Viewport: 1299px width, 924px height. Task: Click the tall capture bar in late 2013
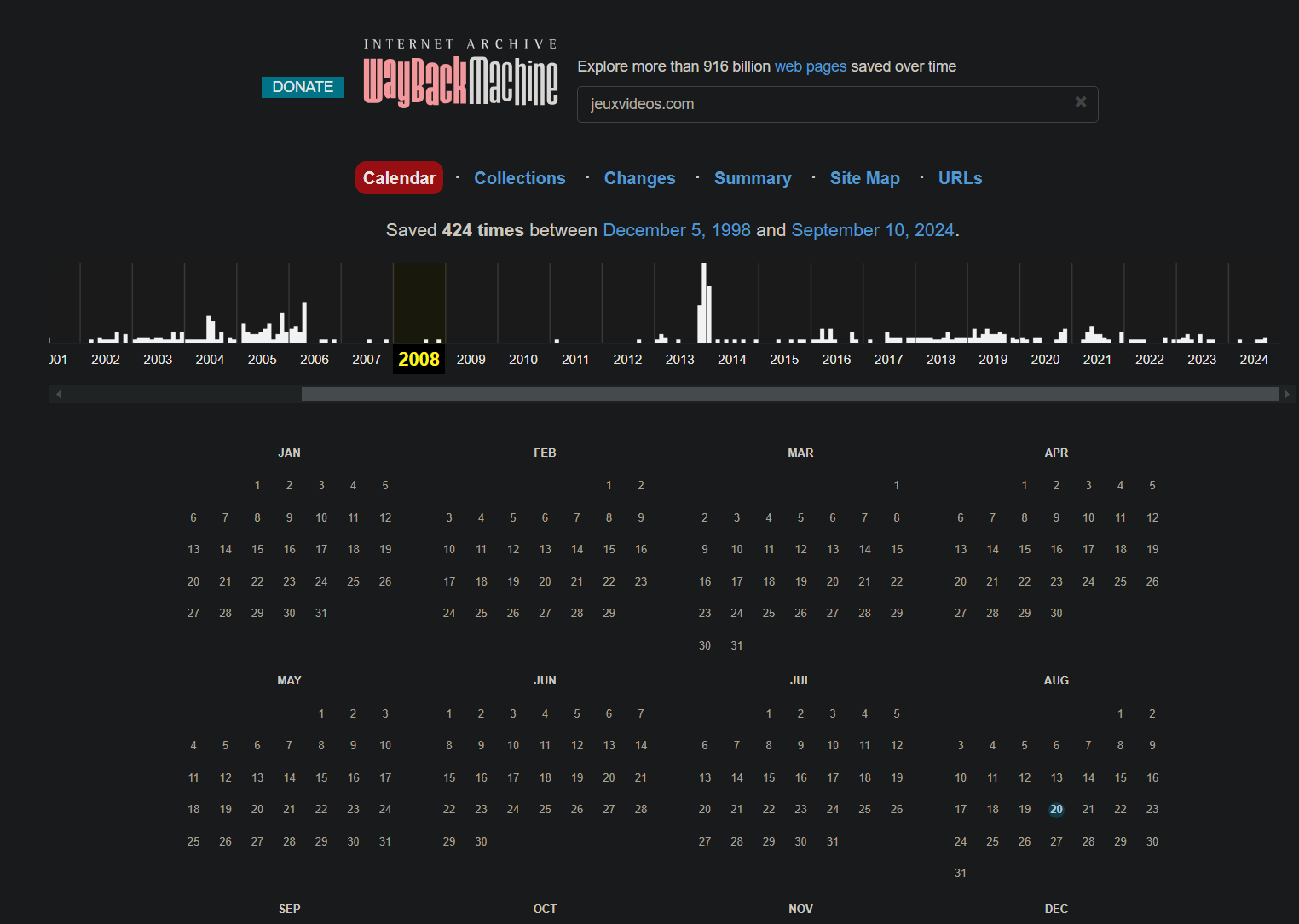coord(704,303)
